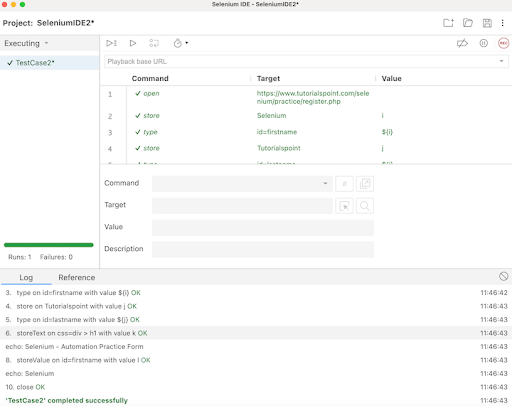Click the Description input field

(263, 250)
